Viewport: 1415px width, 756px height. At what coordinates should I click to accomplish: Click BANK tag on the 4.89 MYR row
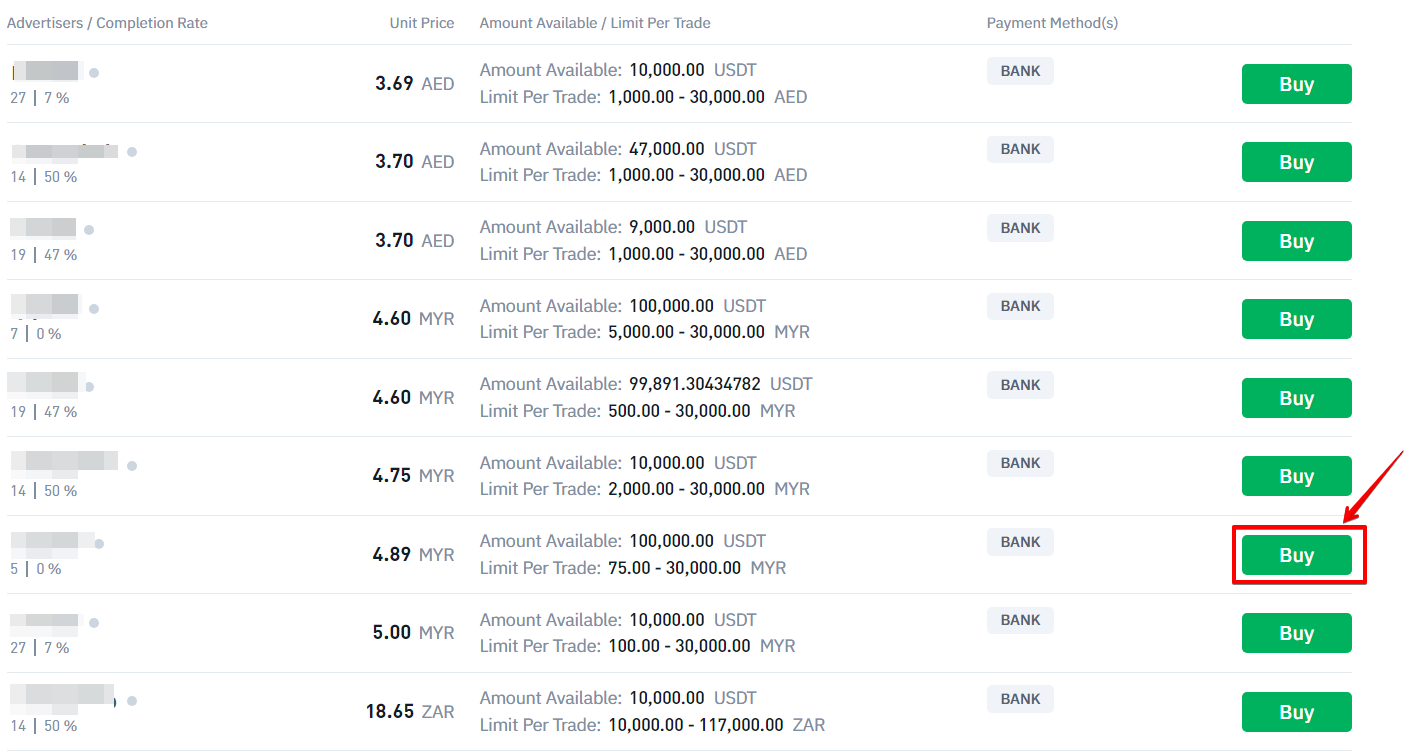1020,541
